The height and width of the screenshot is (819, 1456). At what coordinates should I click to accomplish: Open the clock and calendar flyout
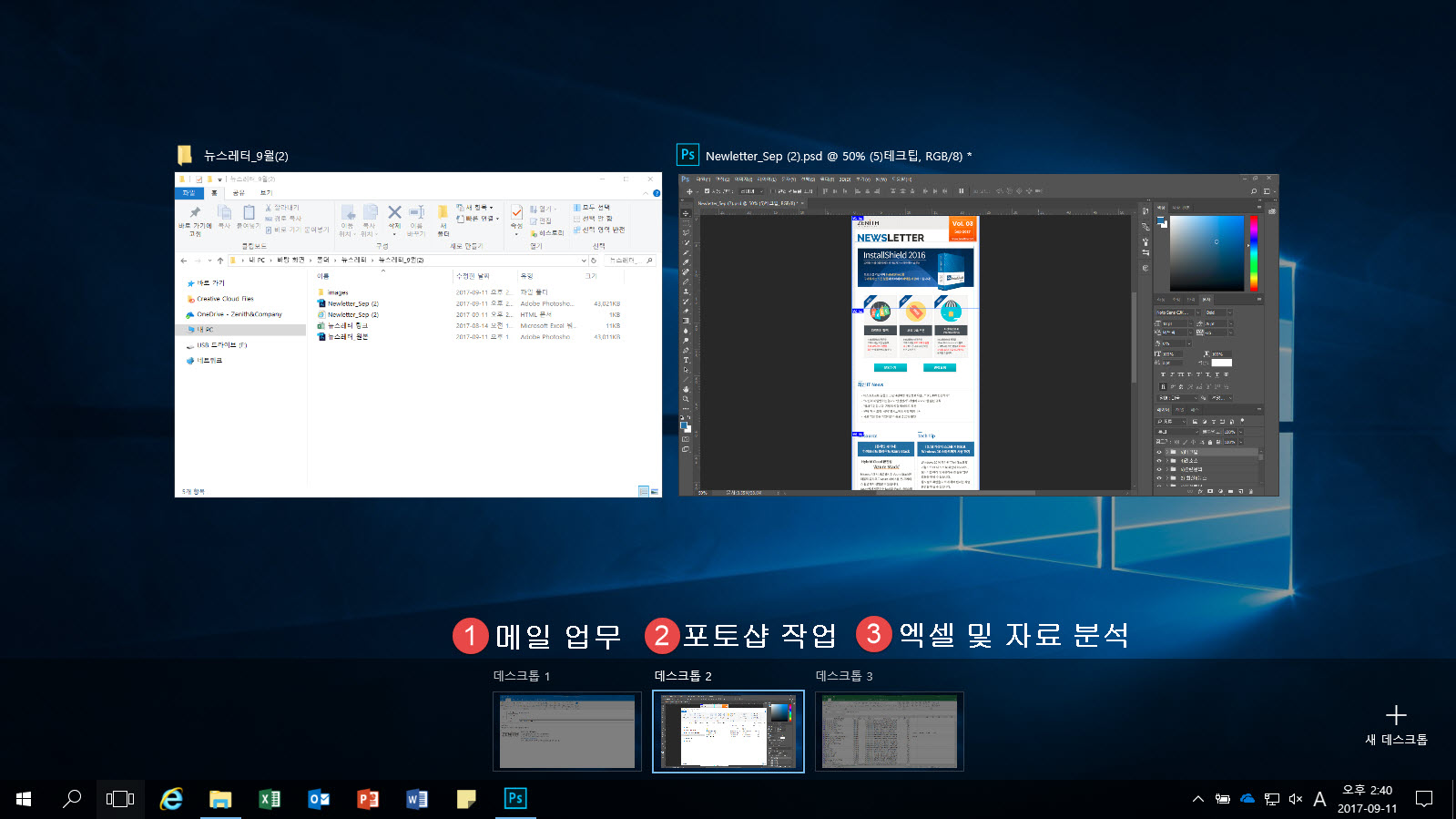click(1367, 799)
